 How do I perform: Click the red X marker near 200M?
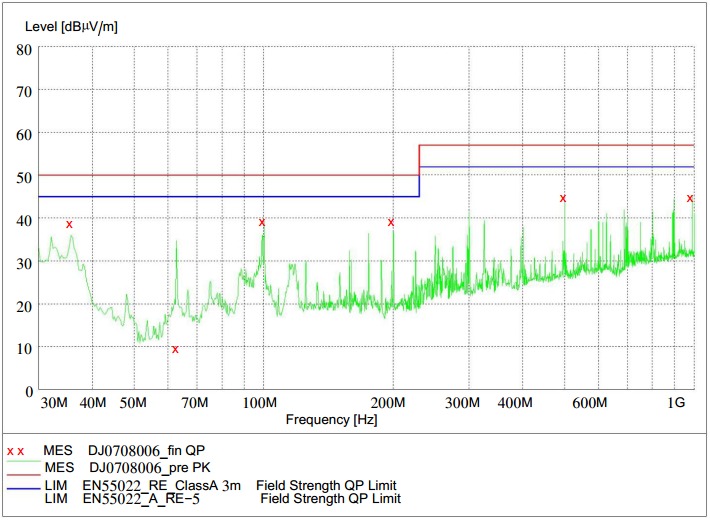pyautogui.click(x=391, y=222)
